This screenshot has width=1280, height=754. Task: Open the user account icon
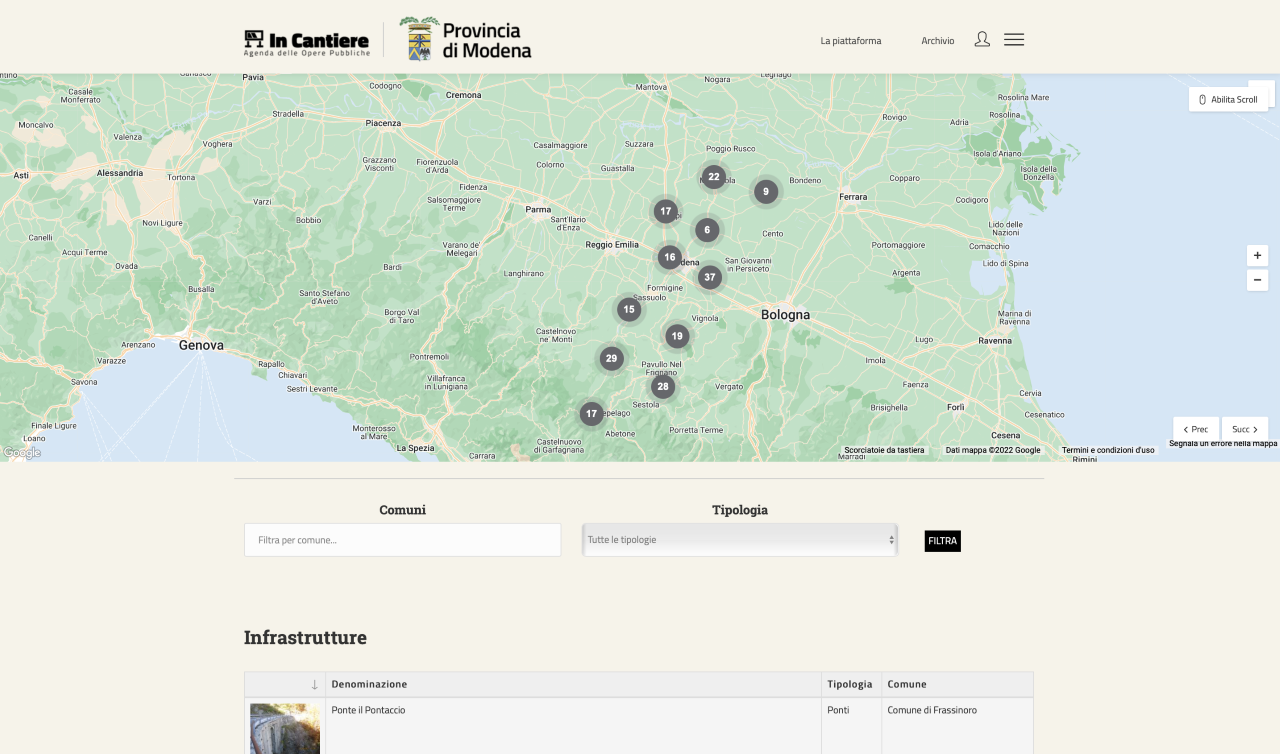click(982, 39)
